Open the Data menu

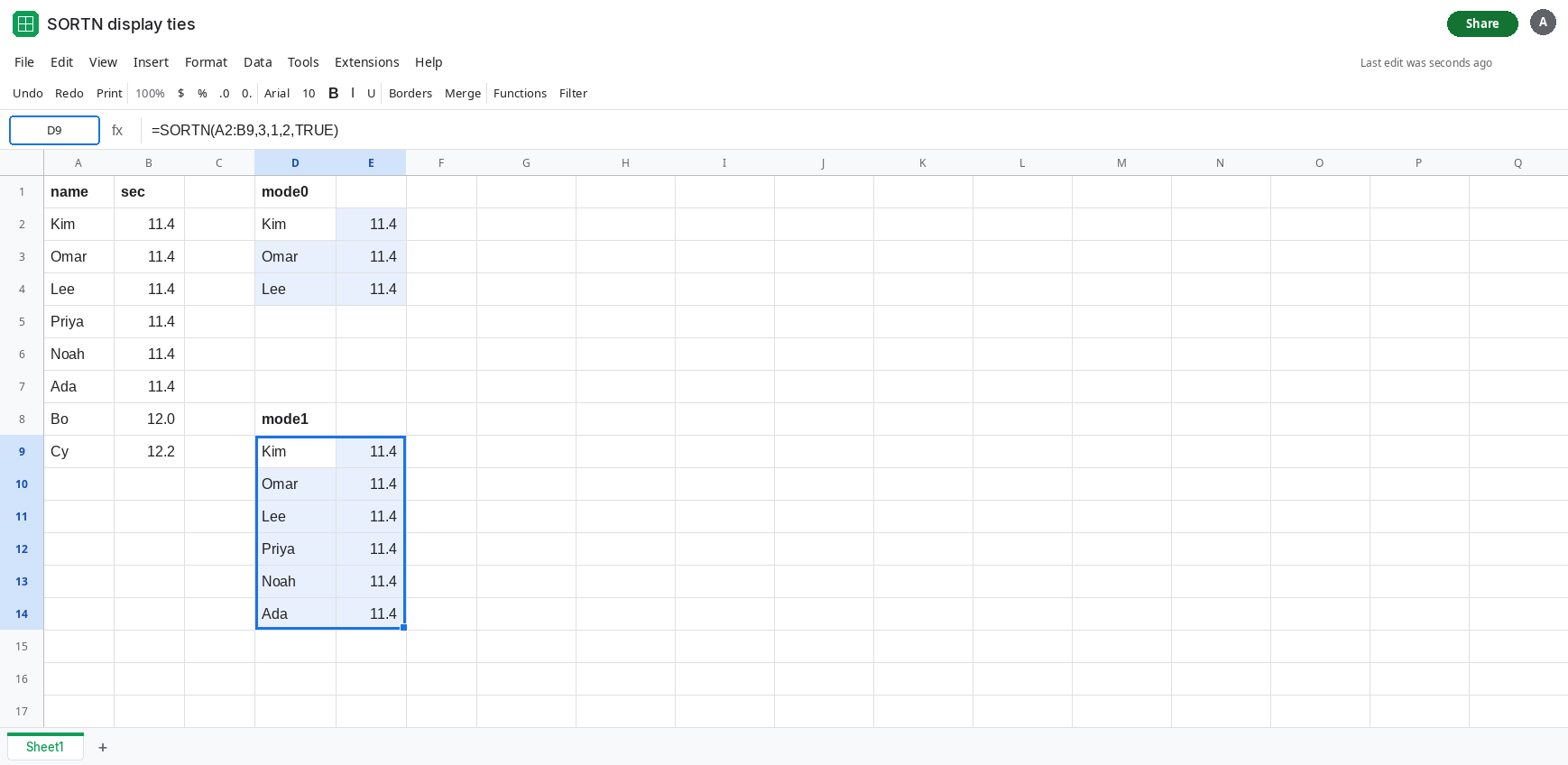point(257,62)
